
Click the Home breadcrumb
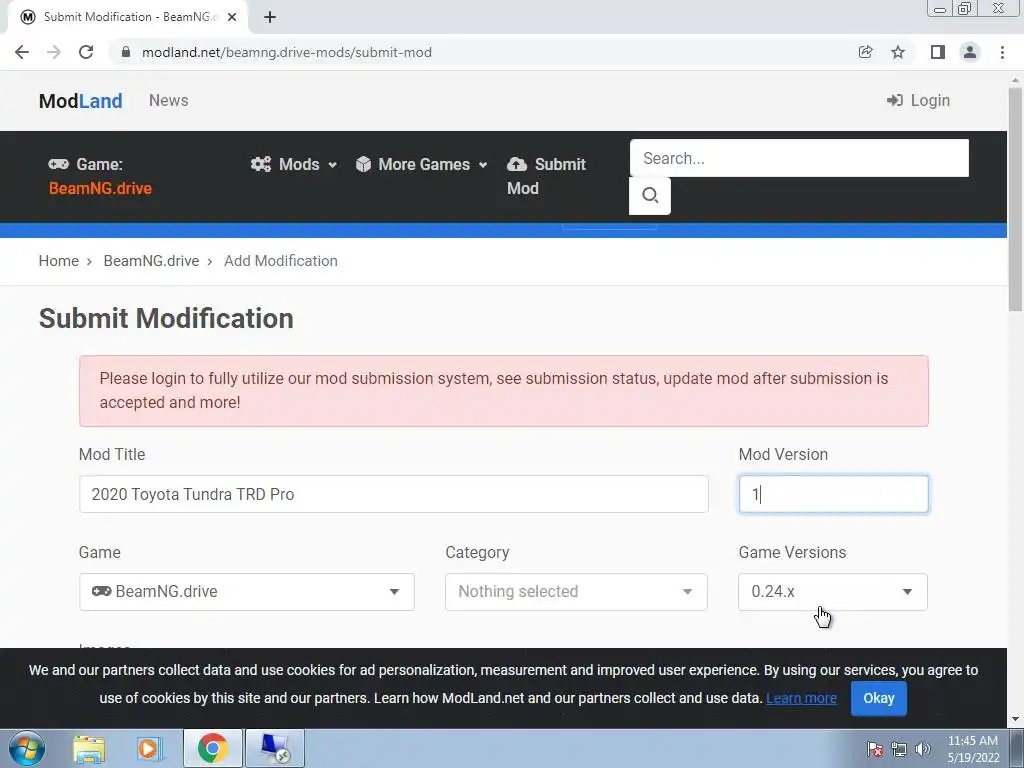pos(59,261)
